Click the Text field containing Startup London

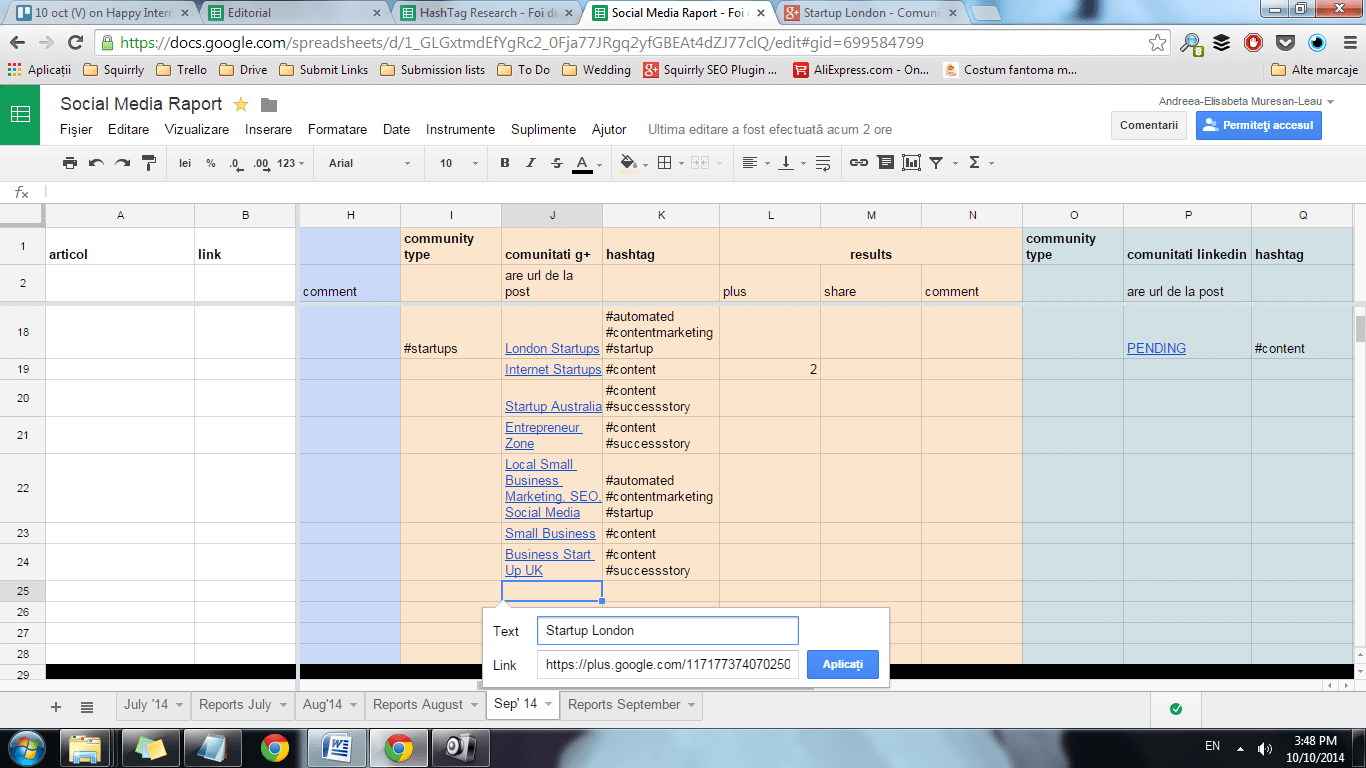pyautogui.click(x=668, y=631)
